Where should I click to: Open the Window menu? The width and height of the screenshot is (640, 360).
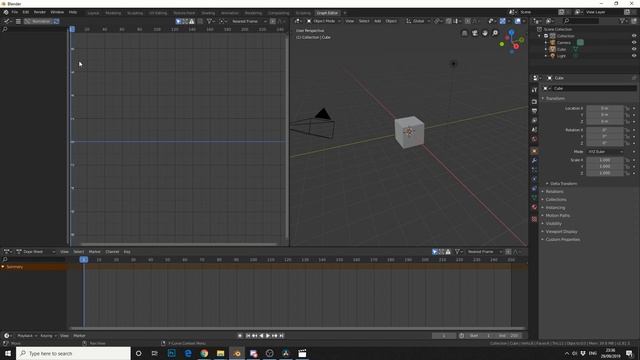(x=57, y=12)
